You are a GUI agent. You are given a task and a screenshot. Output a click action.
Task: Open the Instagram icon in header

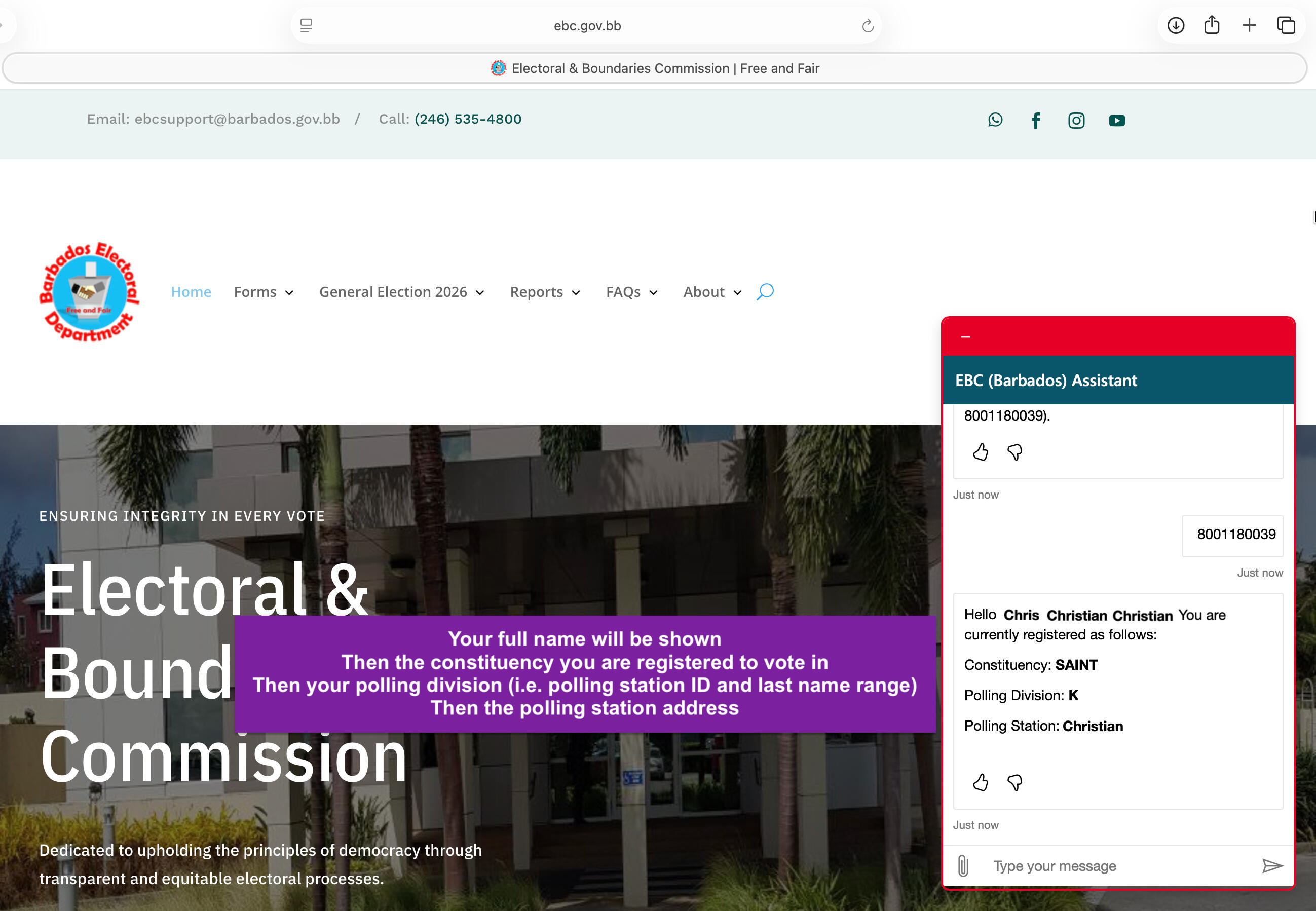[x=1076, y=121]
